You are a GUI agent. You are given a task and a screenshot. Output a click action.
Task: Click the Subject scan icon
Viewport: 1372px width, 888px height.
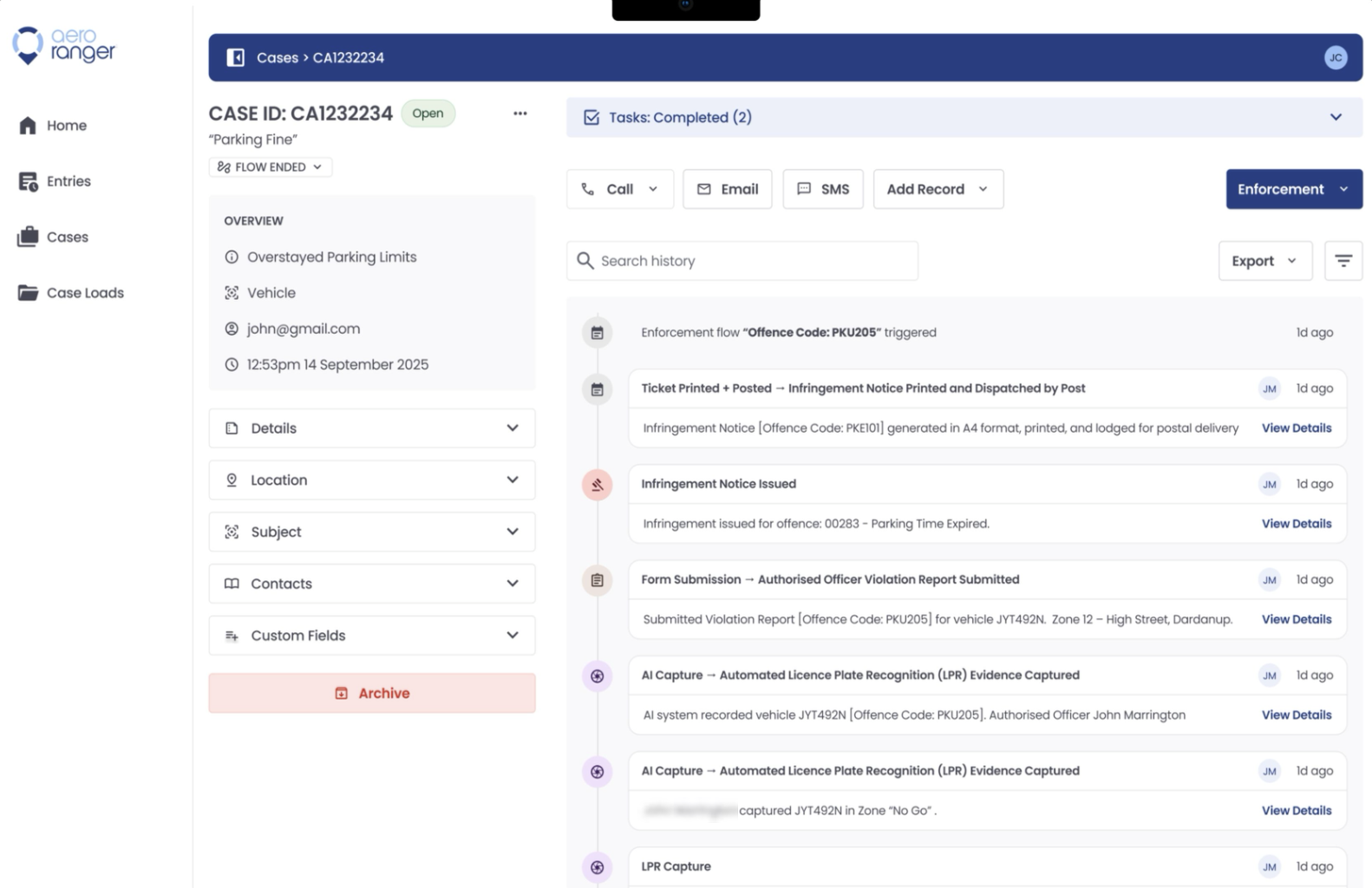[232, 532]
